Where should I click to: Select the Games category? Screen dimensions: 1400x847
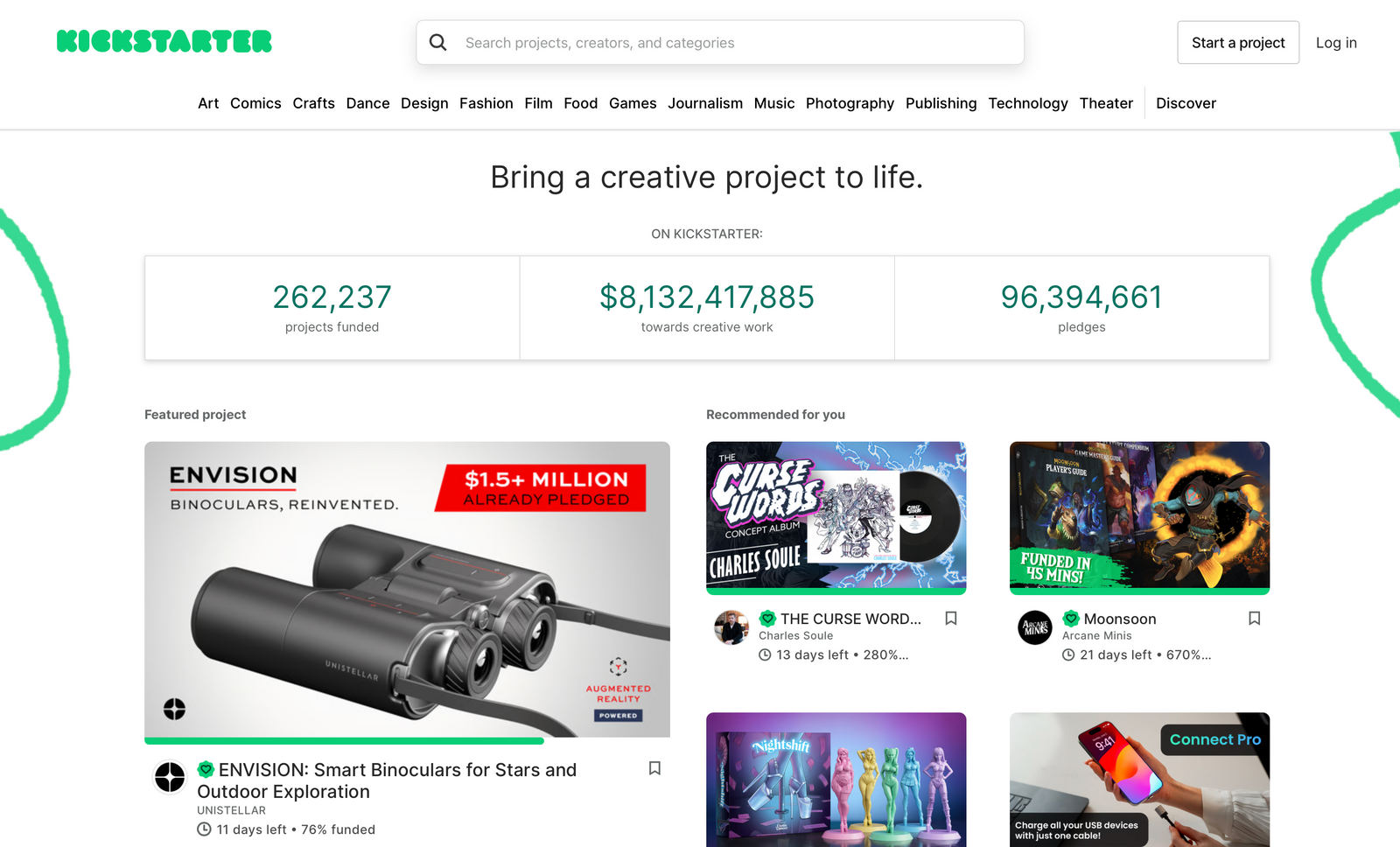pos(633,103)
